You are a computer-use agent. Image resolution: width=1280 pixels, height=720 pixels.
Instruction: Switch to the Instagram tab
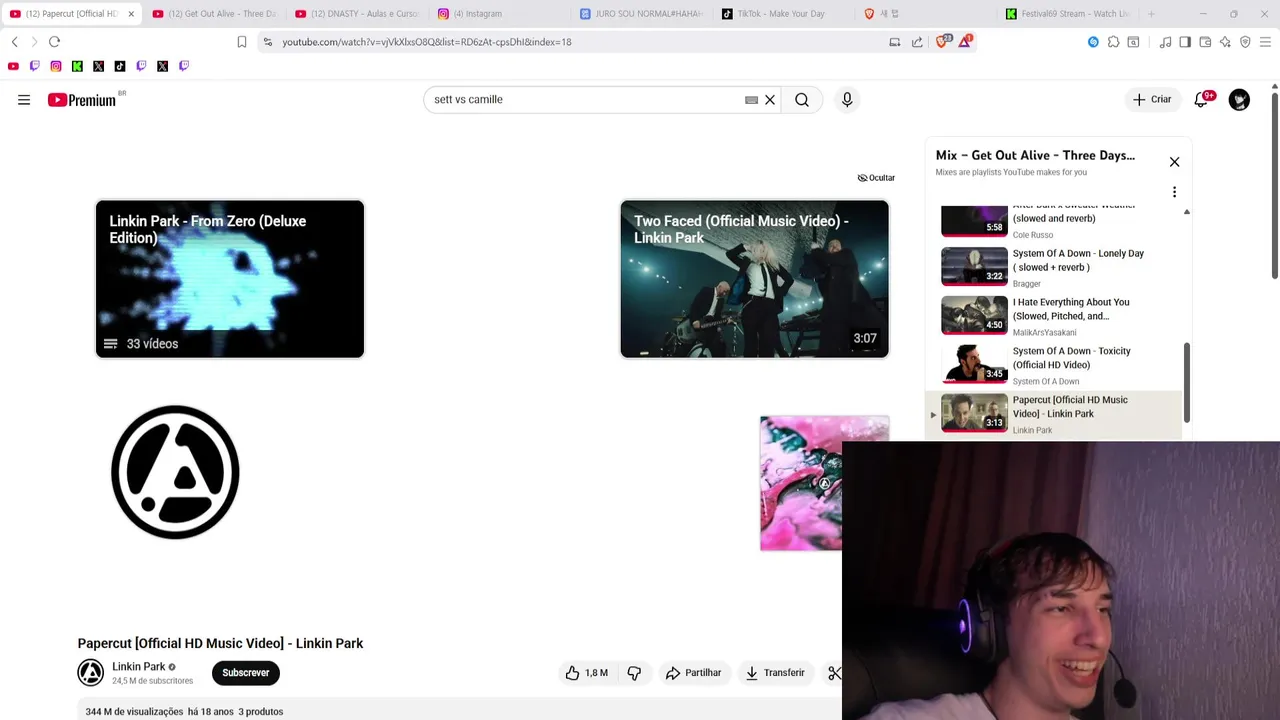pyautogui.click(x=499, y=14)
